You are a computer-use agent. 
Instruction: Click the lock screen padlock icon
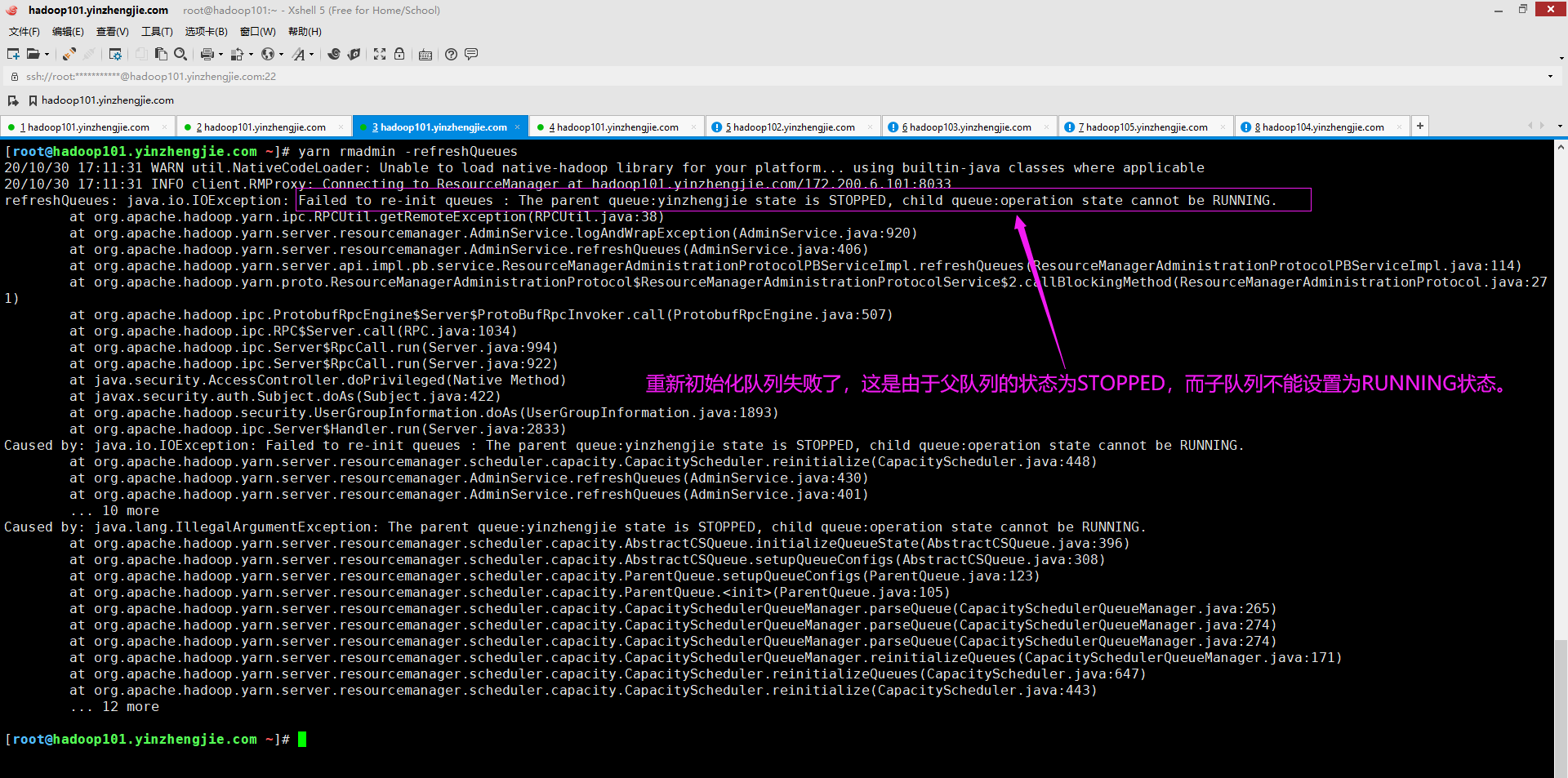pyautogui.click(x=399, y=54)
